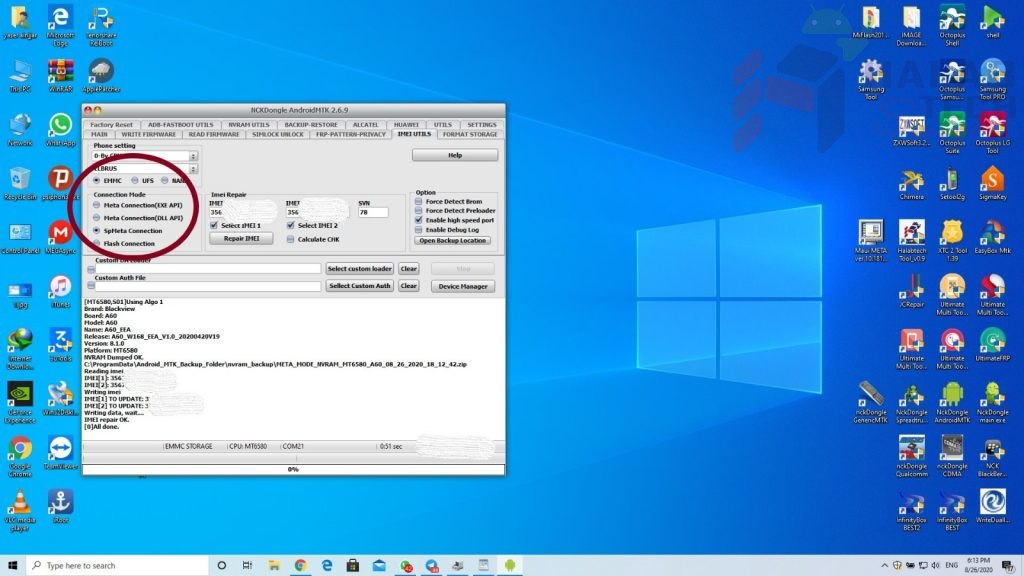The width and height of the screenshot is (1024, 576).
Task: Click the Repair IMEI button
Action: pos(241,239)
